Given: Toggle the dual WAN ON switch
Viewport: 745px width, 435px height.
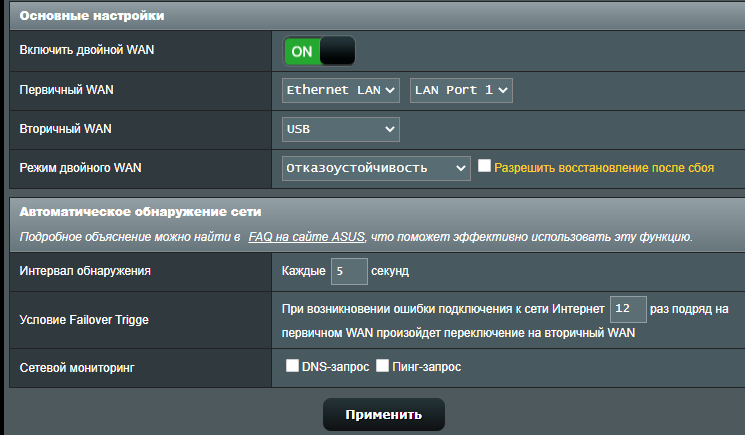Looking at the screenshot, I should click(319, 51).
